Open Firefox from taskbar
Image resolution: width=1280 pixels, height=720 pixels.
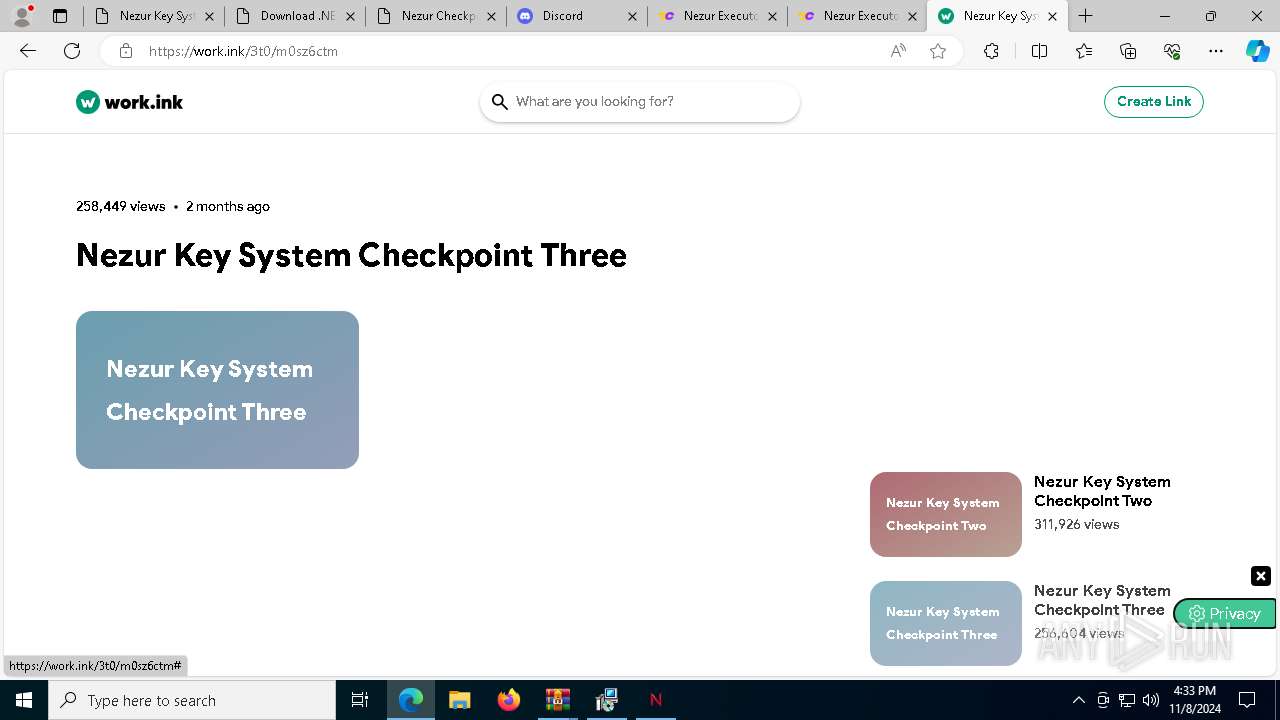pyautogui.click(x=509, y=700)
